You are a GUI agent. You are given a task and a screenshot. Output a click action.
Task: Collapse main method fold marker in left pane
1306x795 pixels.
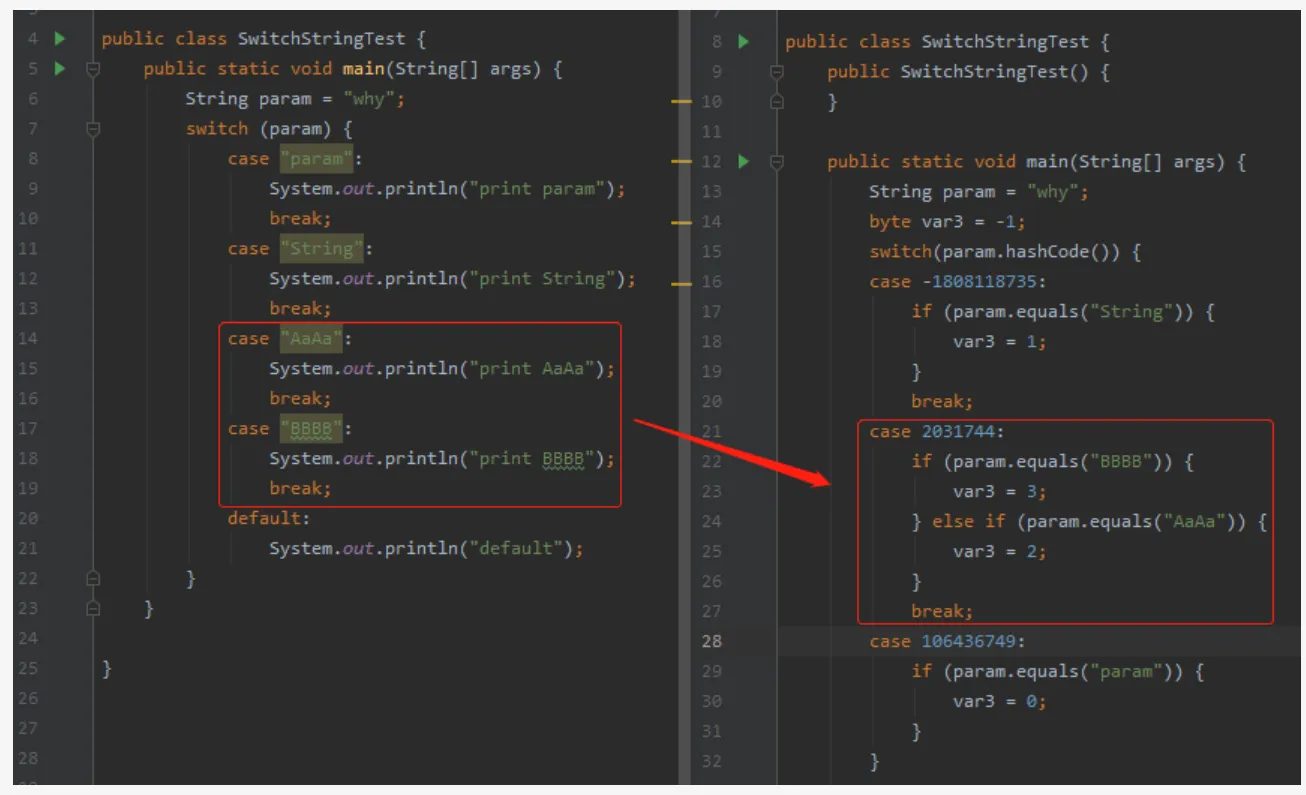[93, 69]
